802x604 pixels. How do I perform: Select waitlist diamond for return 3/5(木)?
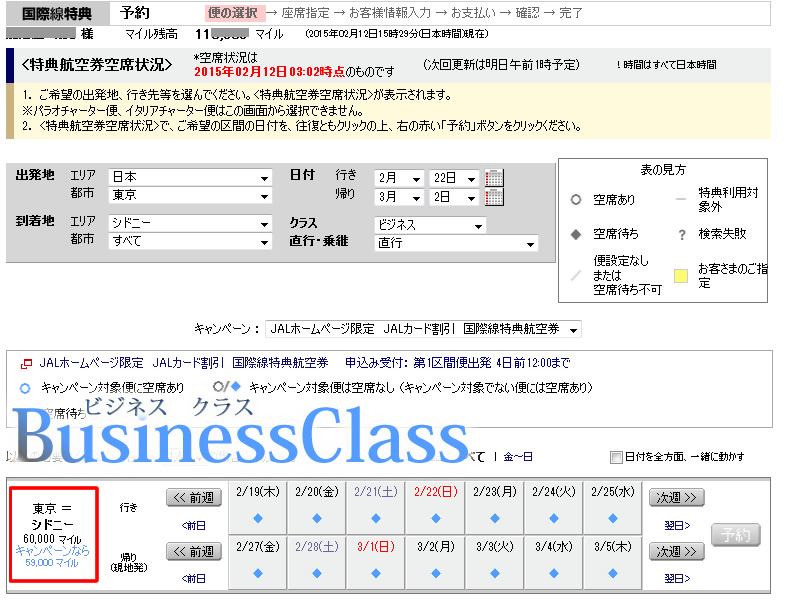613,573
